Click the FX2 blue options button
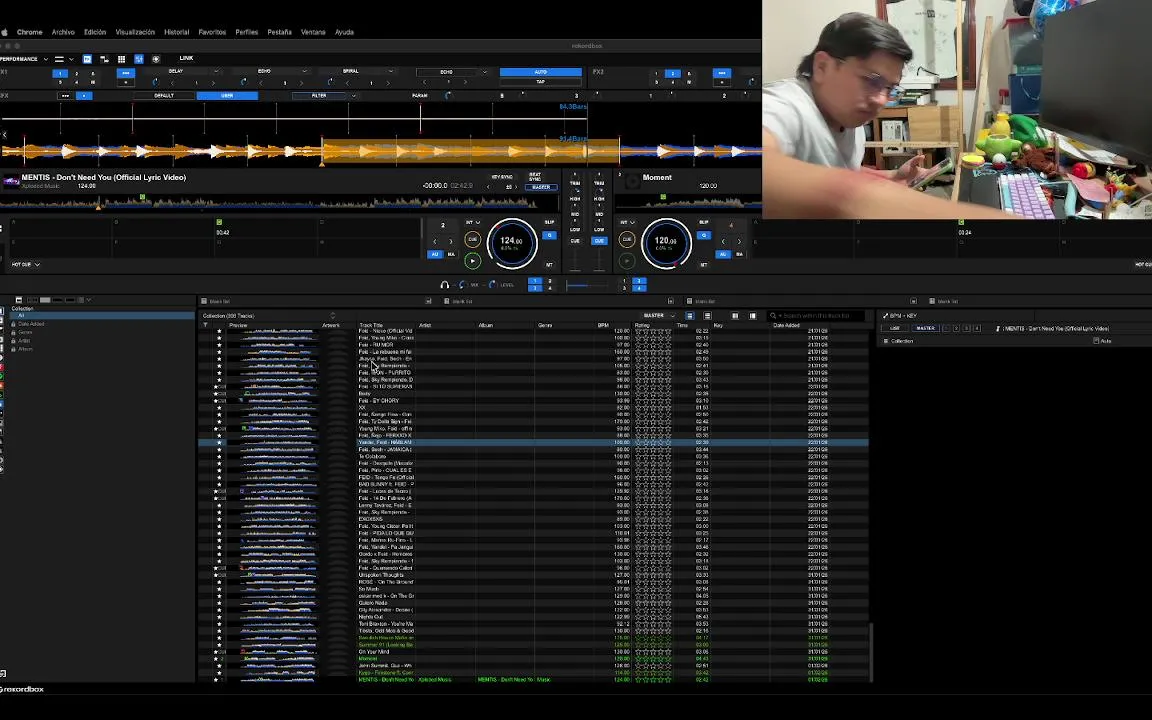Screen dimensions: 1152x720 tap(721, 73)
